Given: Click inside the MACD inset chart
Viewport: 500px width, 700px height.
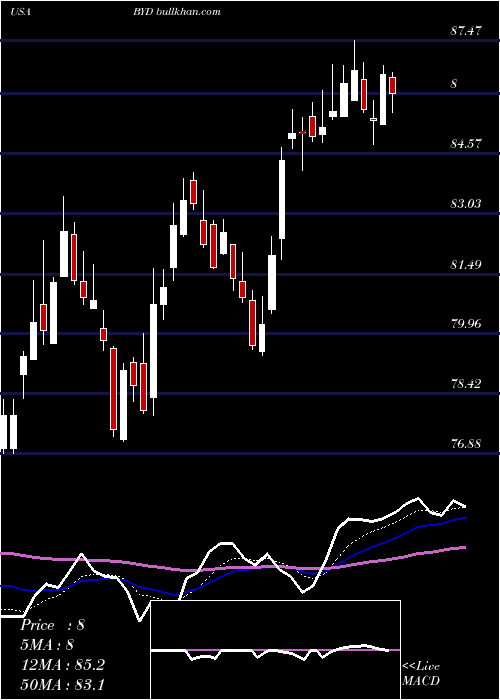Looking at the screenshot, I should (x=275, y=650).
